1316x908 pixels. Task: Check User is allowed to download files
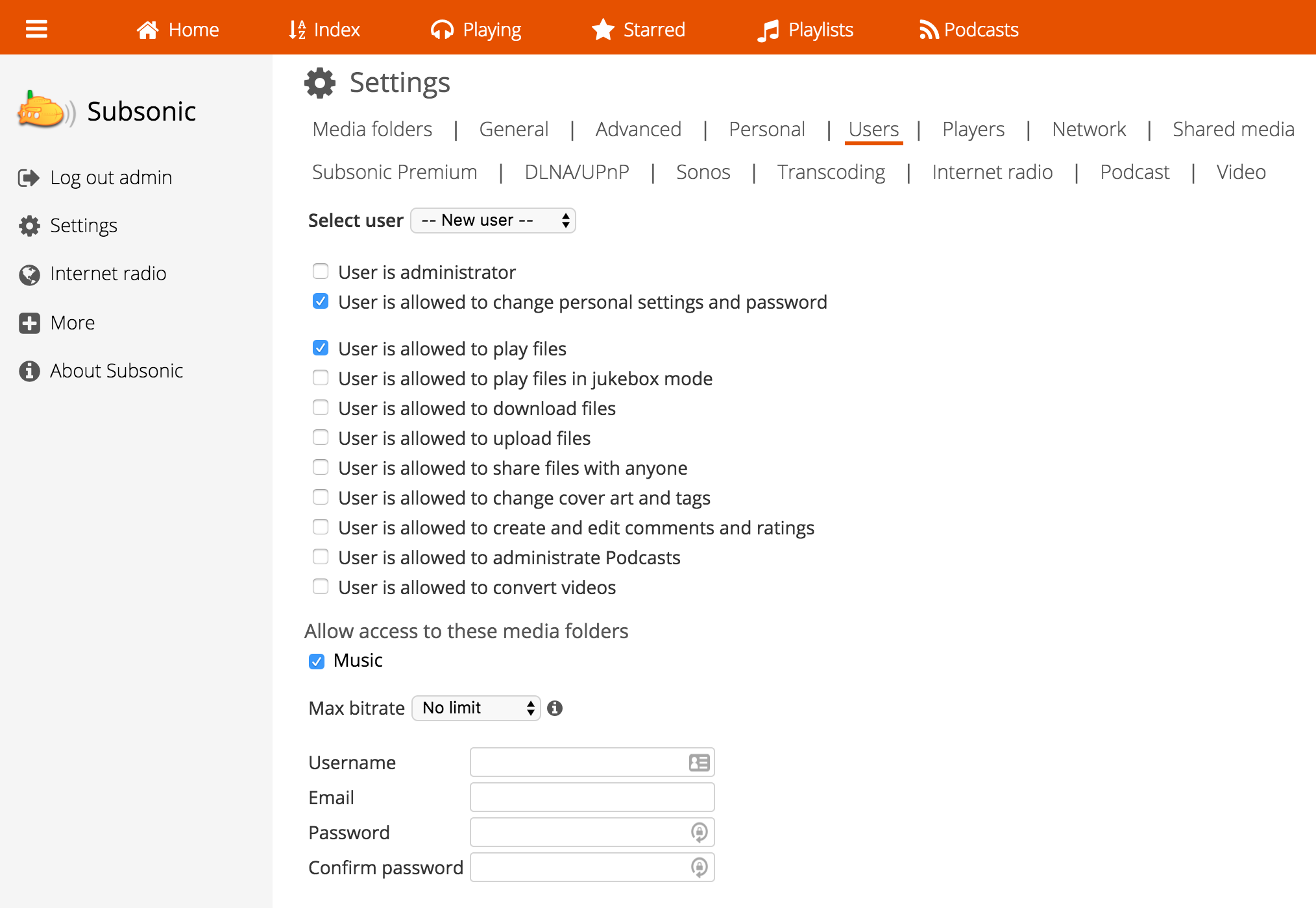point(321,407)
